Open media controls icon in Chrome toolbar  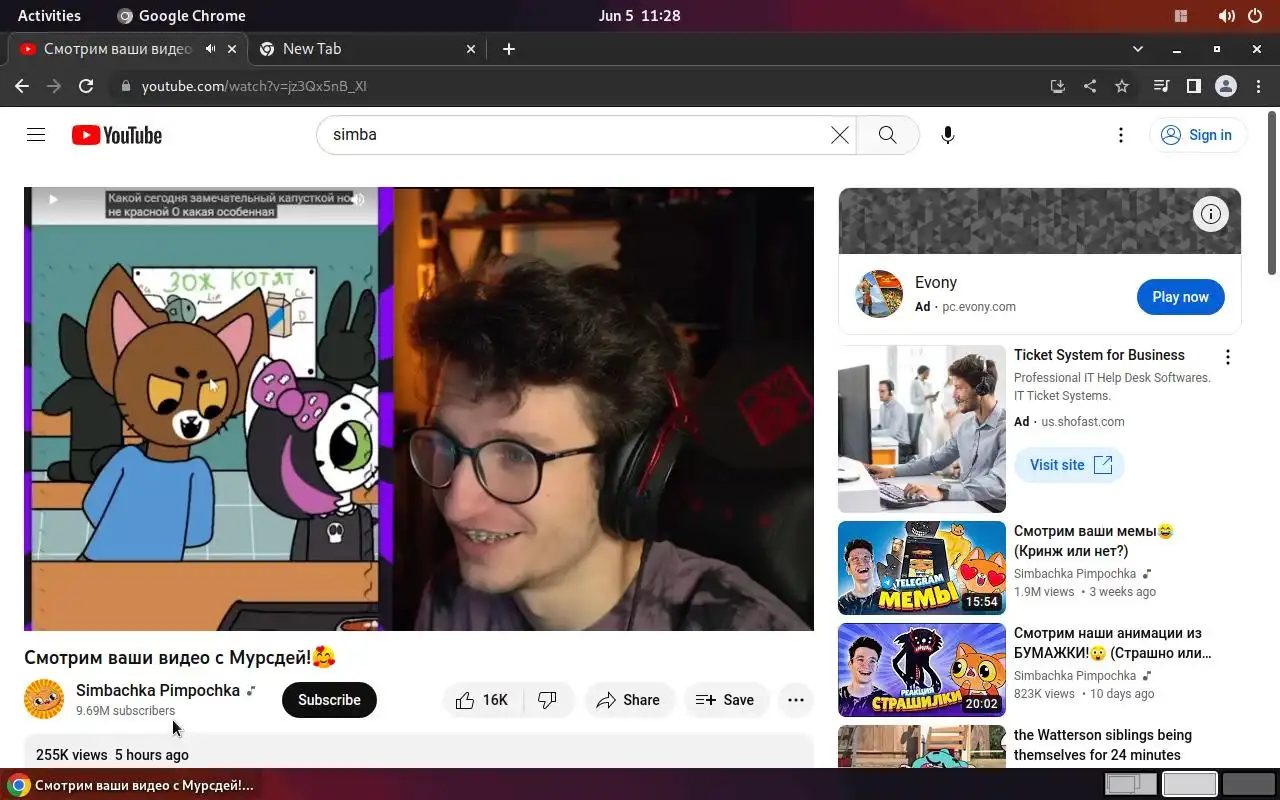click(1161, 86)
